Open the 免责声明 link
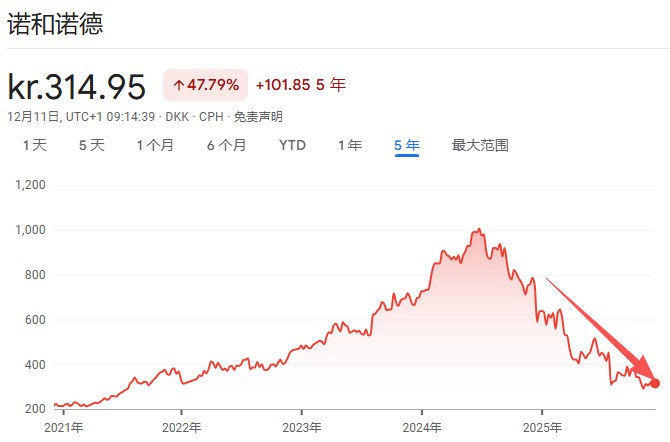 258,117
